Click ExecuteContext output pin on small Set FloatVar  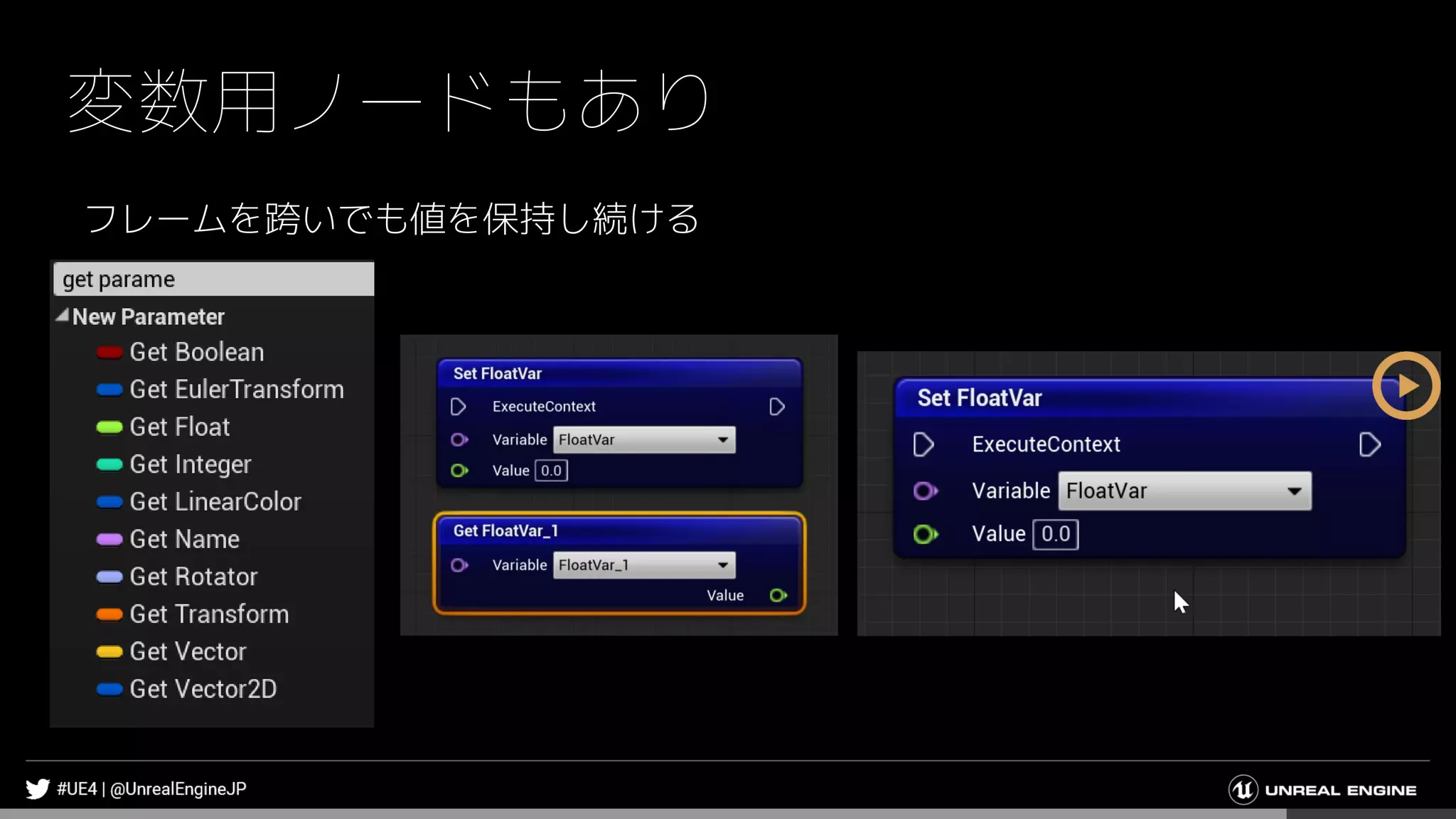pyautogui.click(x=777, y=407)
